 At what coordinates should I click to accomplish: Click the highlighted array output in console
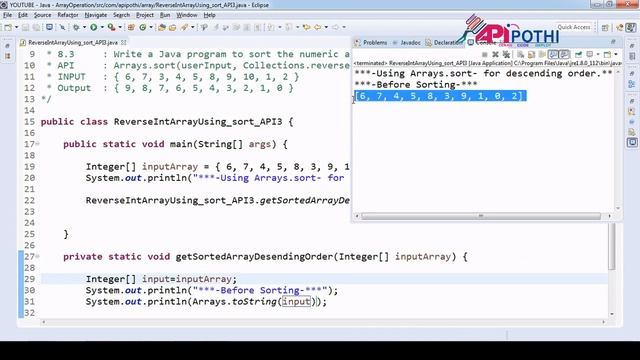[x=440, y=96]
